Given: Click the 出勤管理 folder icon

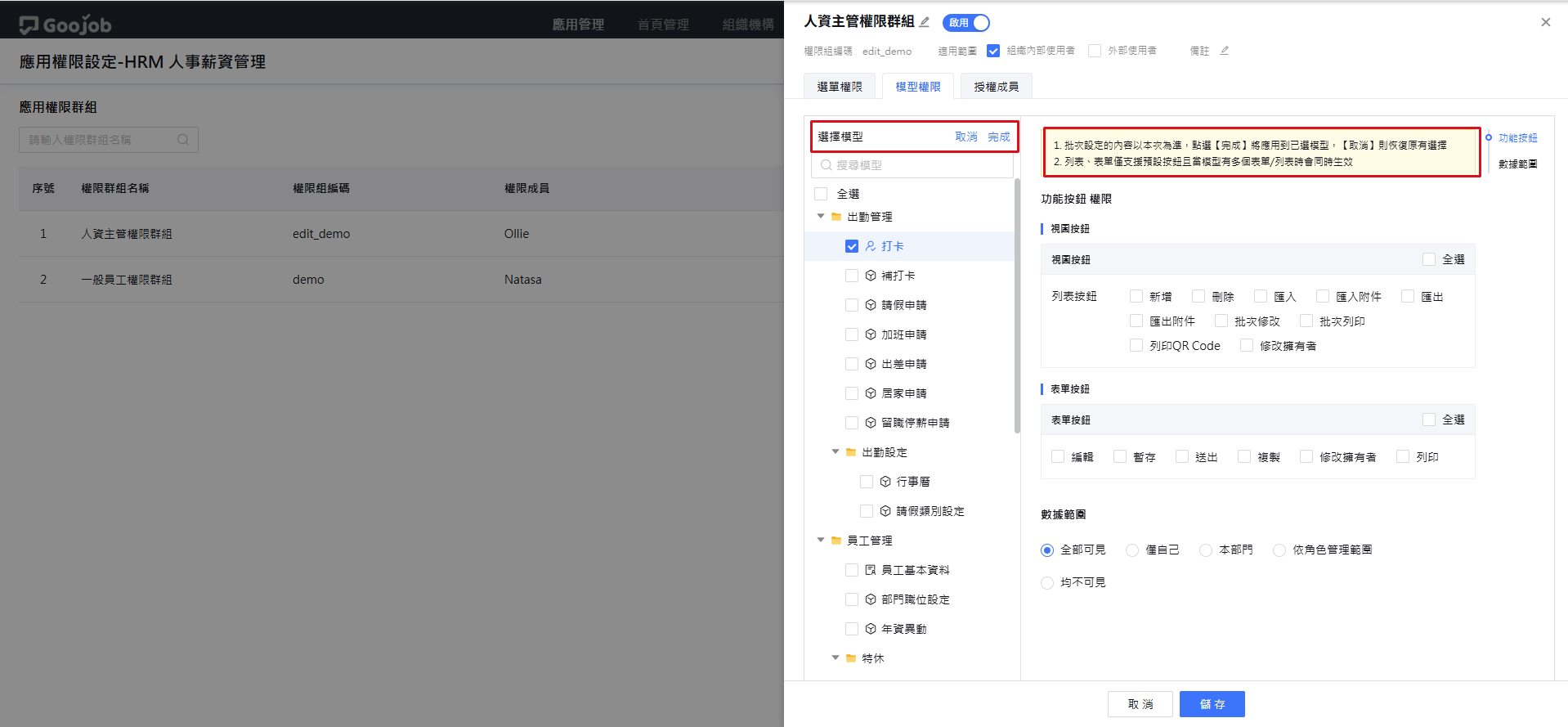Looking at the screenshot, I should point(836,217).
